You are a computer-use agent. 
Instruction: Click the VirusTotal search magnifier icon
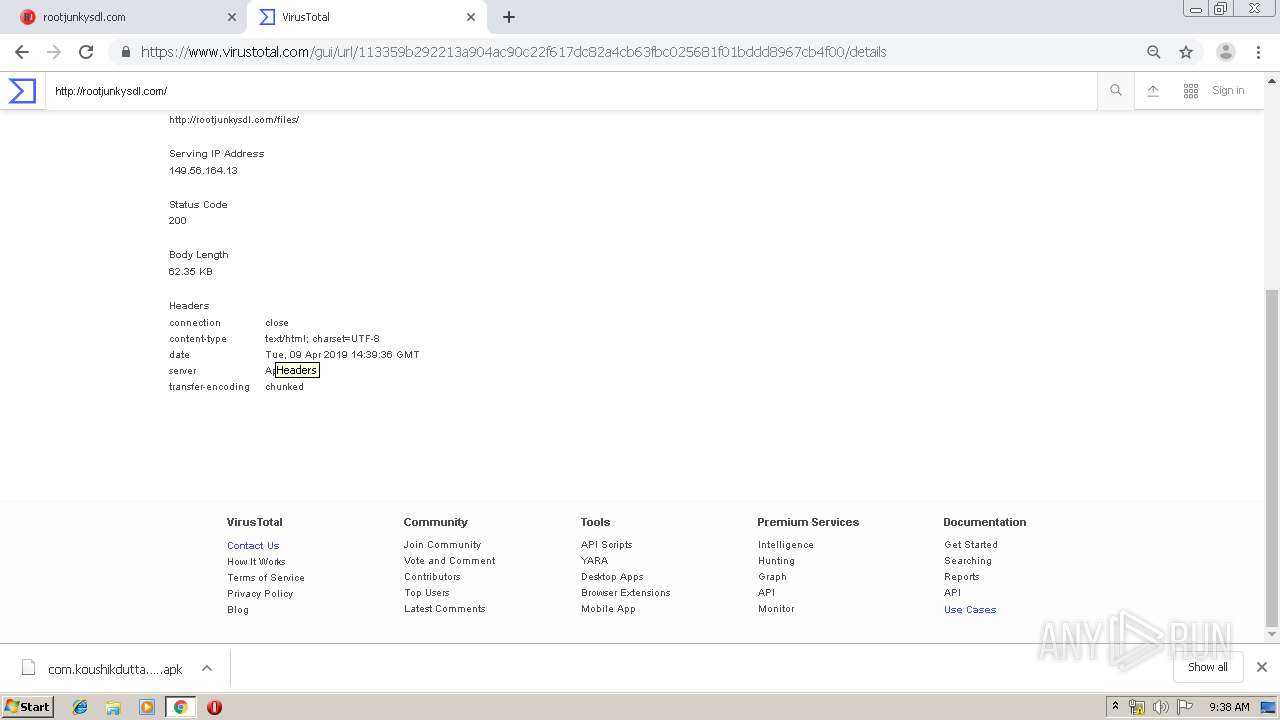pos(1116,91)
